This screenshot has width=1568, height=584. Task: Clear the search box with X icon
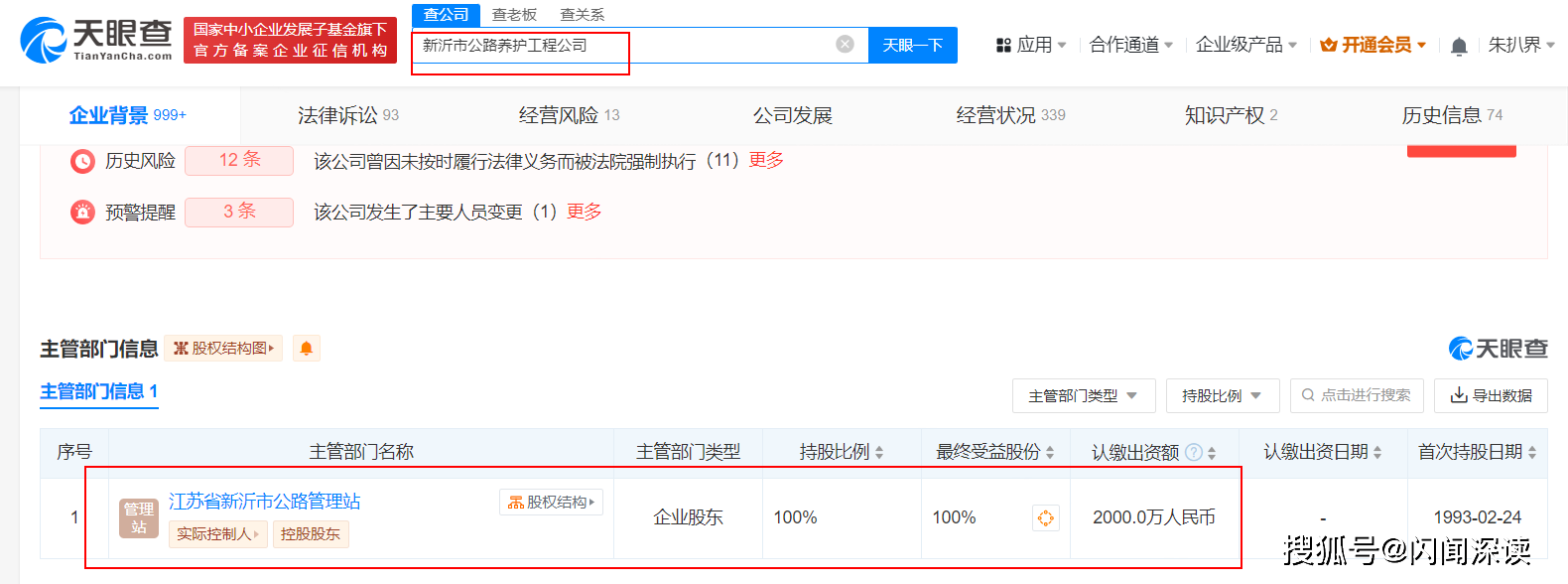click(845, 44)
